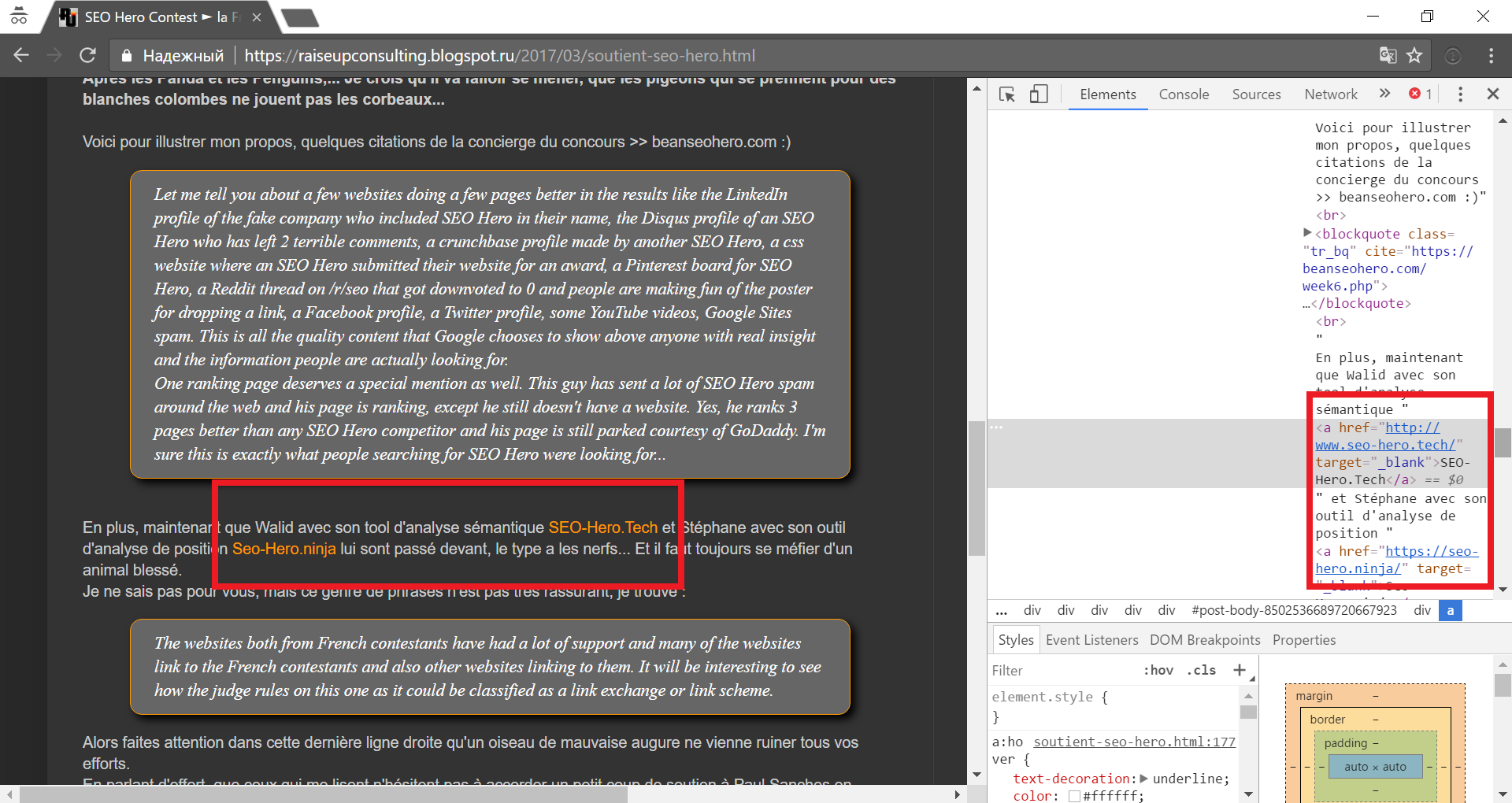The image size is (1512, 803).
Task: Click the DOM row actions ellipsis
Action: click(996, 427)
